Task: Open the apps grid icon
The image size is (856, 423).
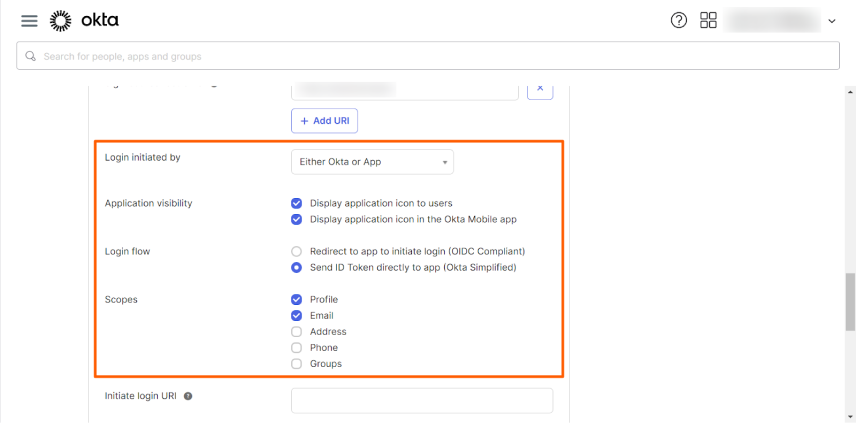Action: click(x=708, y=21)
